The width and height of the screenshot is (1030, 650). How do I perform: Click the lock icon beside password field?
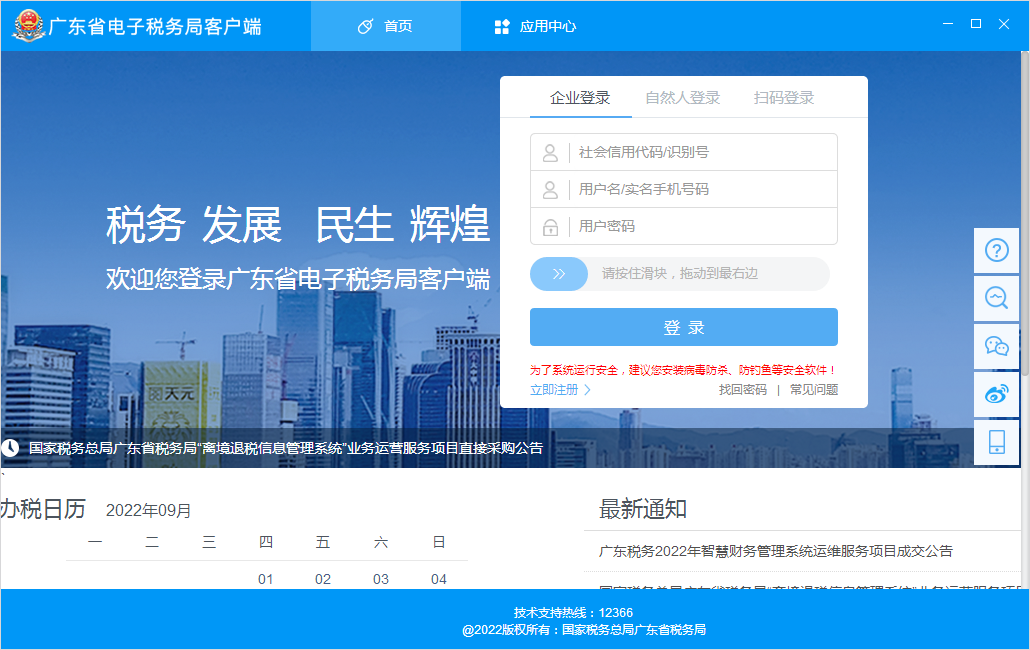click(550, 227)
